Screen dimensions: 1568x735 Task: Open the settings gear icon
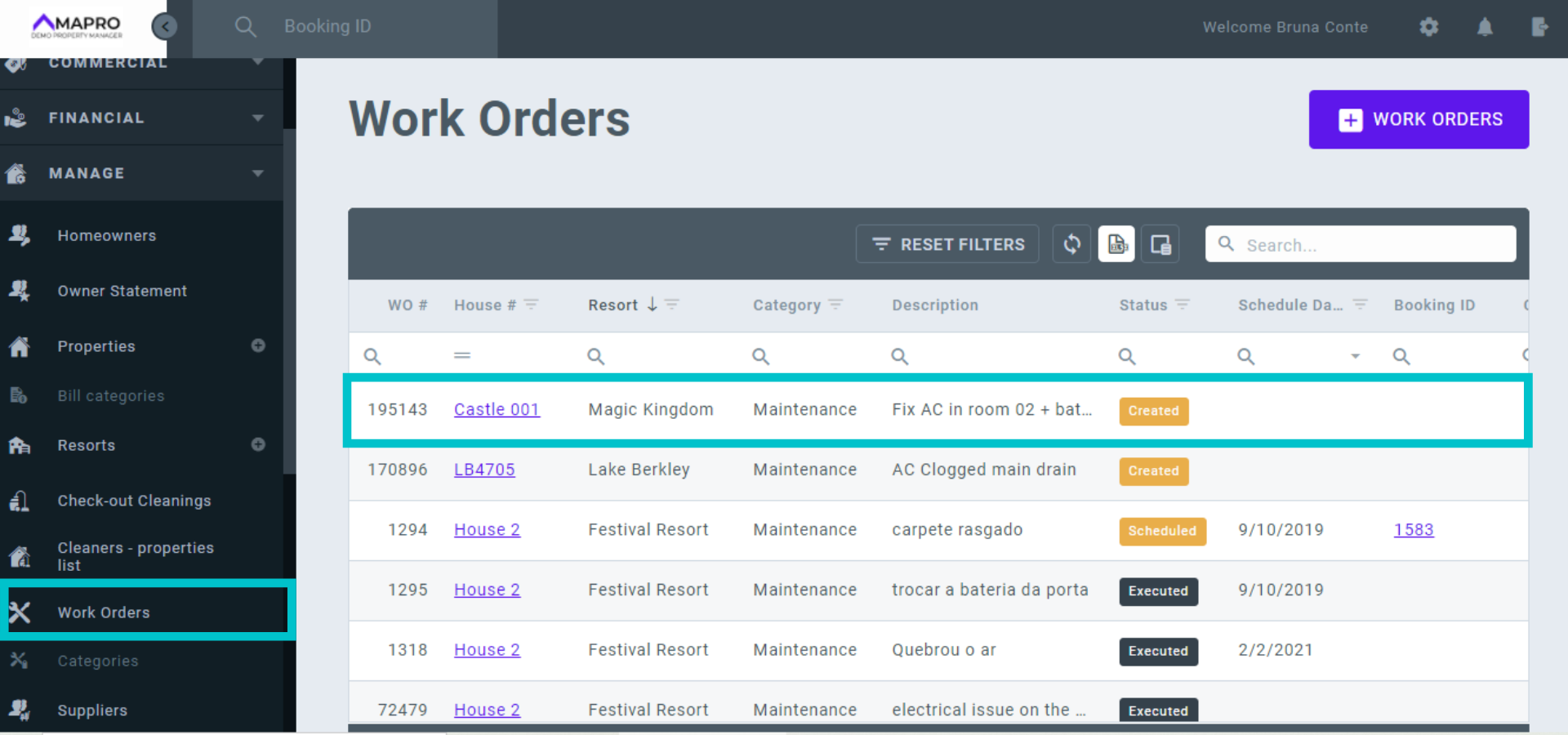pyautogui.click(x=1428, y=27)
